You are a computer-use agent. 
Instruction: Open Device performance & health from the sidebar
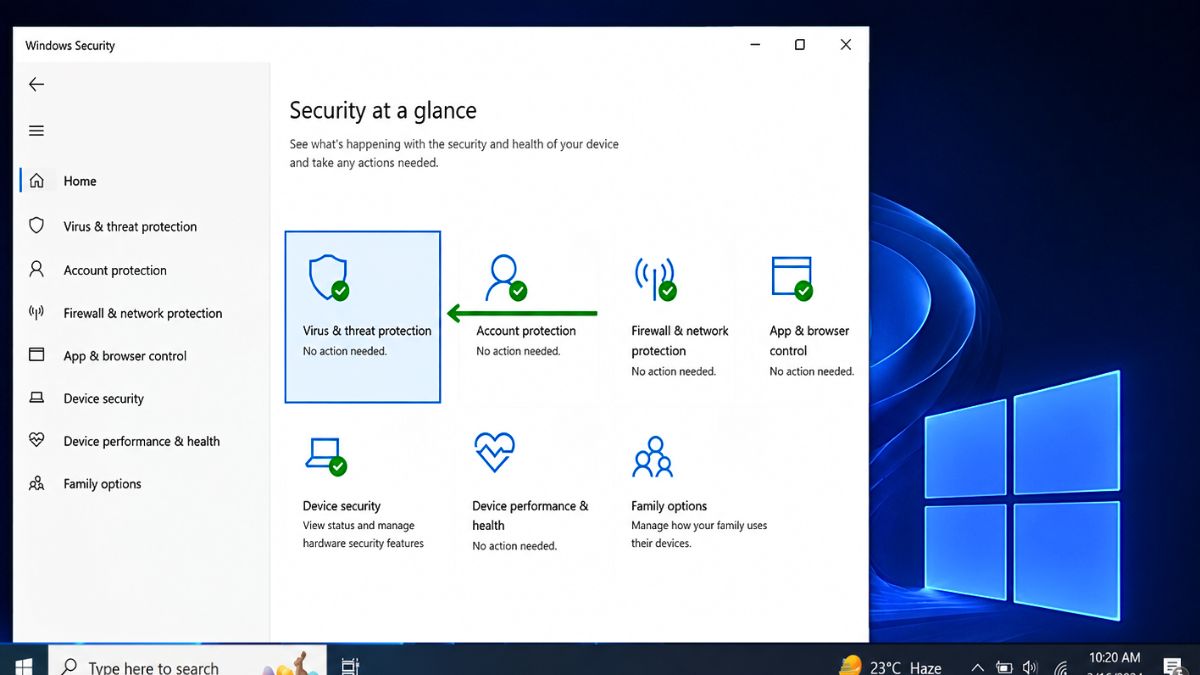(x=142, y=441)
